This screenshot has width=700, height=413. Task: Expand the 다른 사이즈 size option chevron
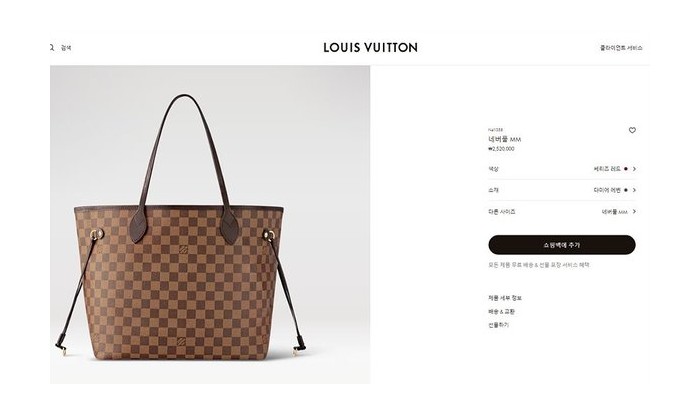coord(634,212)
